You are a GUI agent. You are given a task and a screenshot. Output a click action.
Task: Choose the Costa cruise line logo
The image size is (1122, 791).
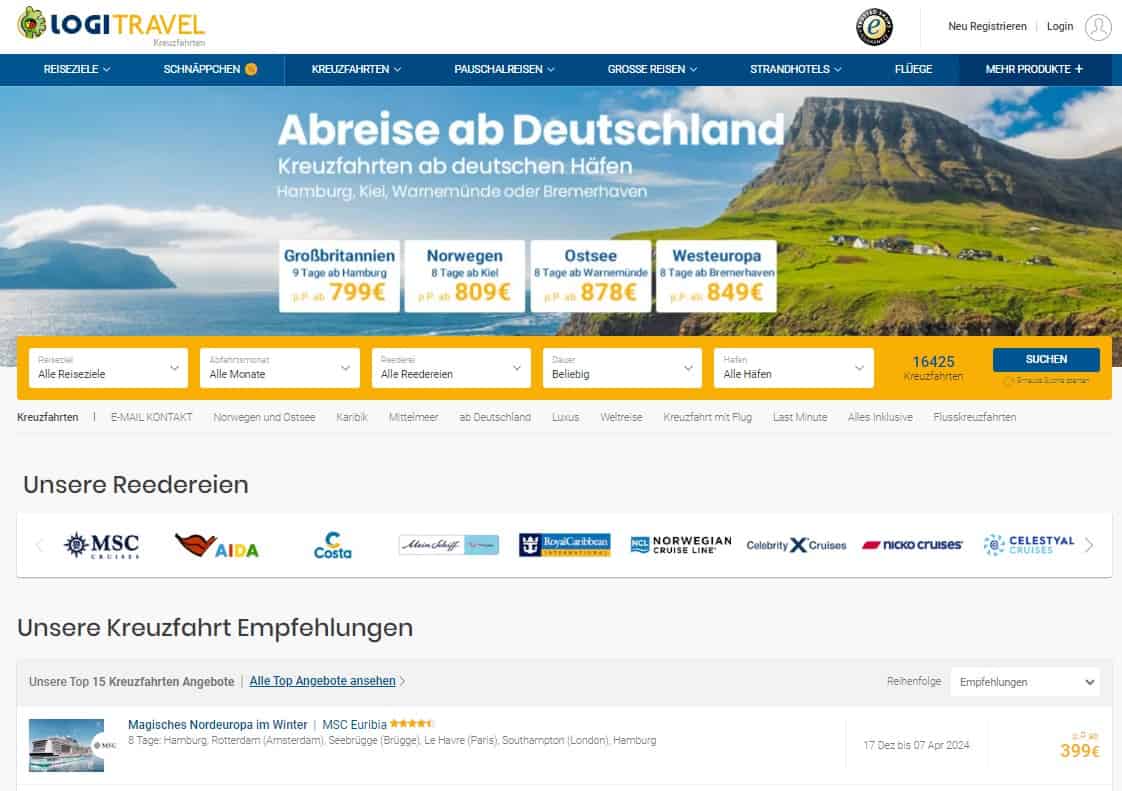pyautogui.click(x=332, y=545)
